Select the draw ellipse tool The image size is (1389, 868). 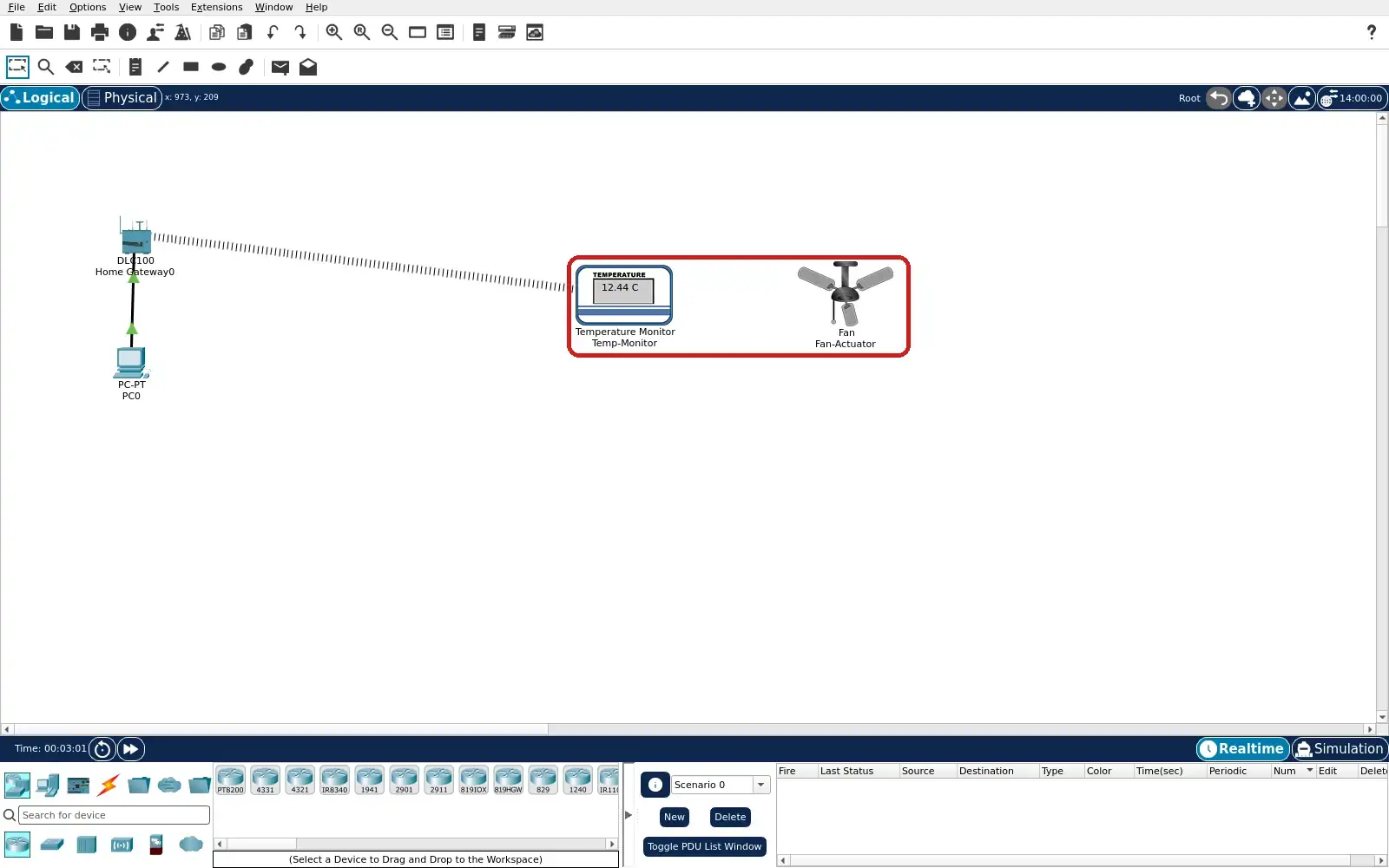click(219, 67)
